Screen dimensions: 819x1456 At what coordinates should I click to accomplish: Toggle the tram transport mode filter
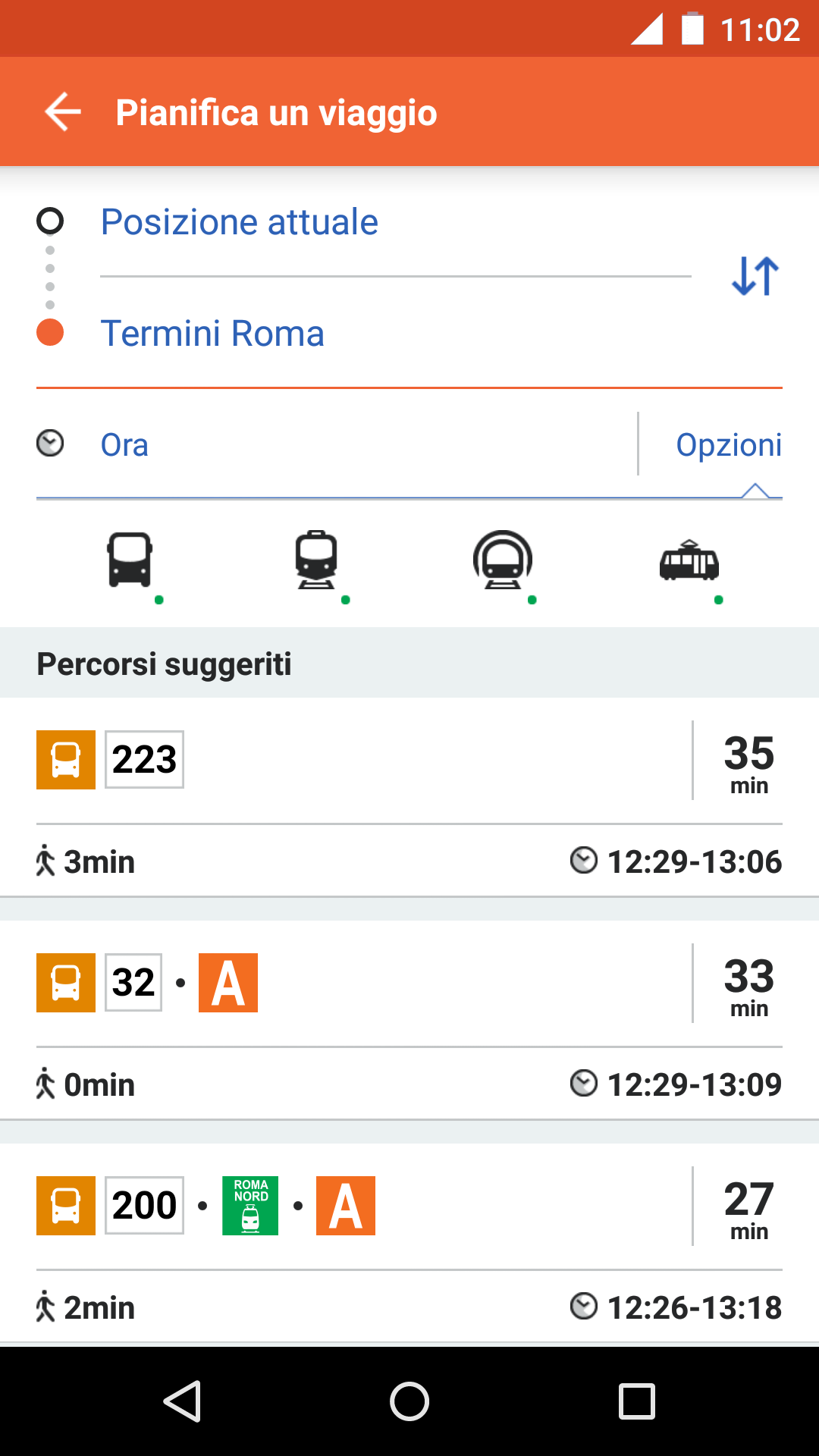pyautogui.click(x=689, y=560)
